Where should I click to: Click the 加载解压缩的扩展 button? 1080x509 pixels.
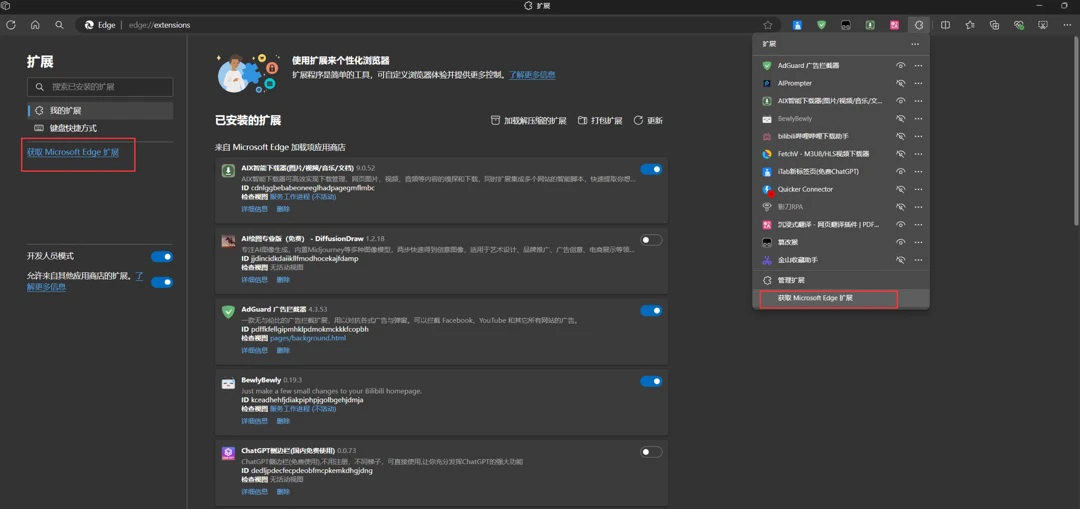tap(528, 121)
